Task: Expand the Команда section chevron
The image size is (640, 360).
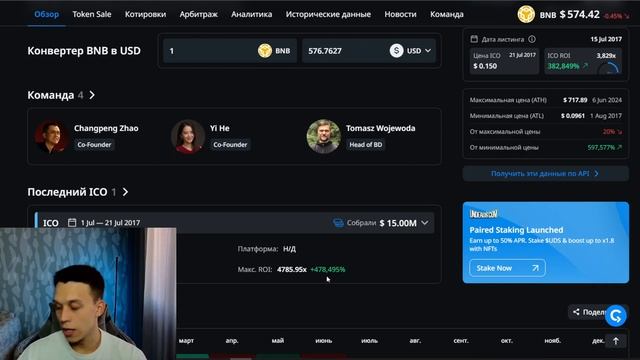Action: tap(92, 95)
